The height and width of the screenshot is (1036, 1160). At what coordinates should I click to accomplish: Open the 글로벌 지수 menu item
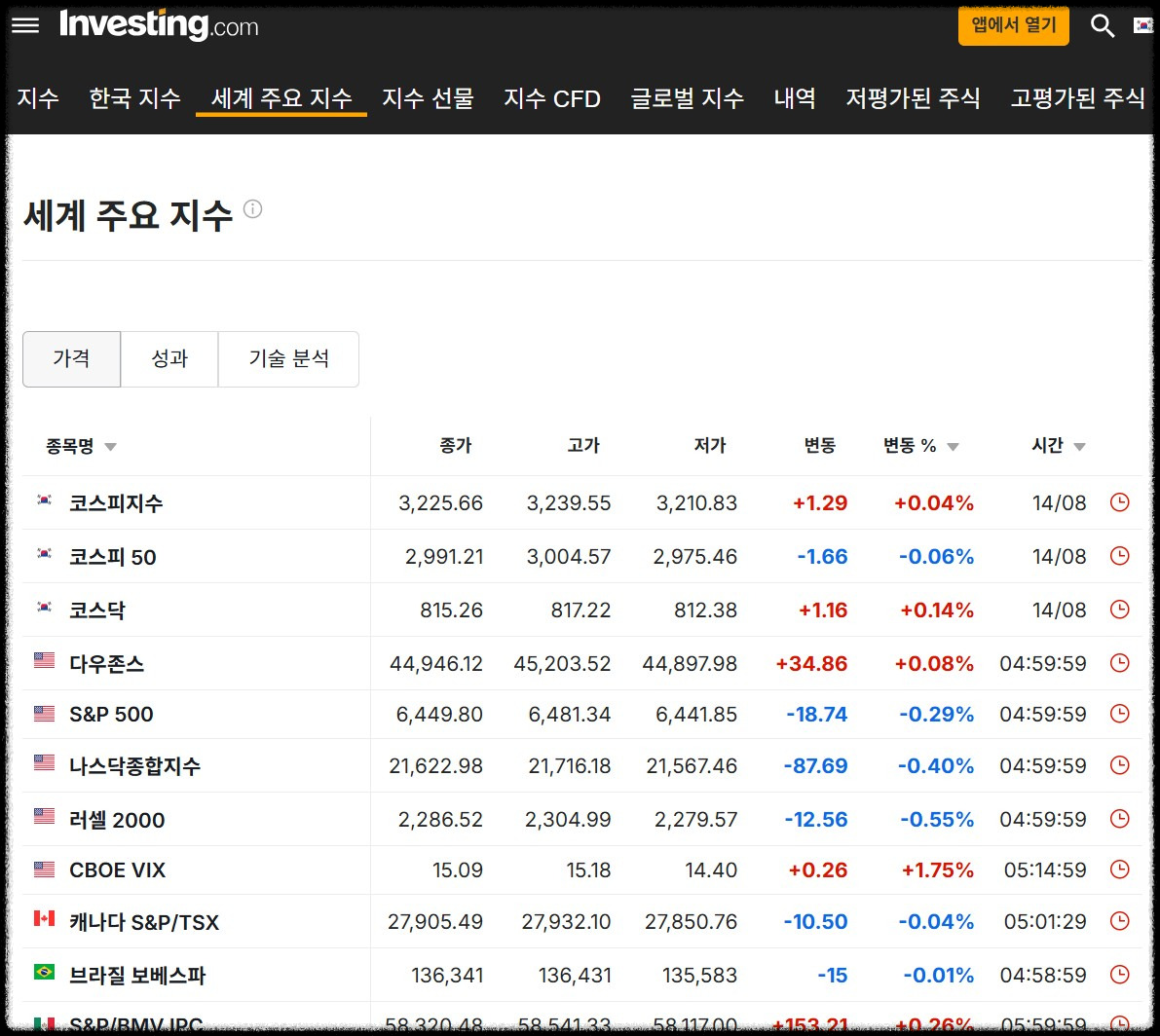[x=688, y=97]
